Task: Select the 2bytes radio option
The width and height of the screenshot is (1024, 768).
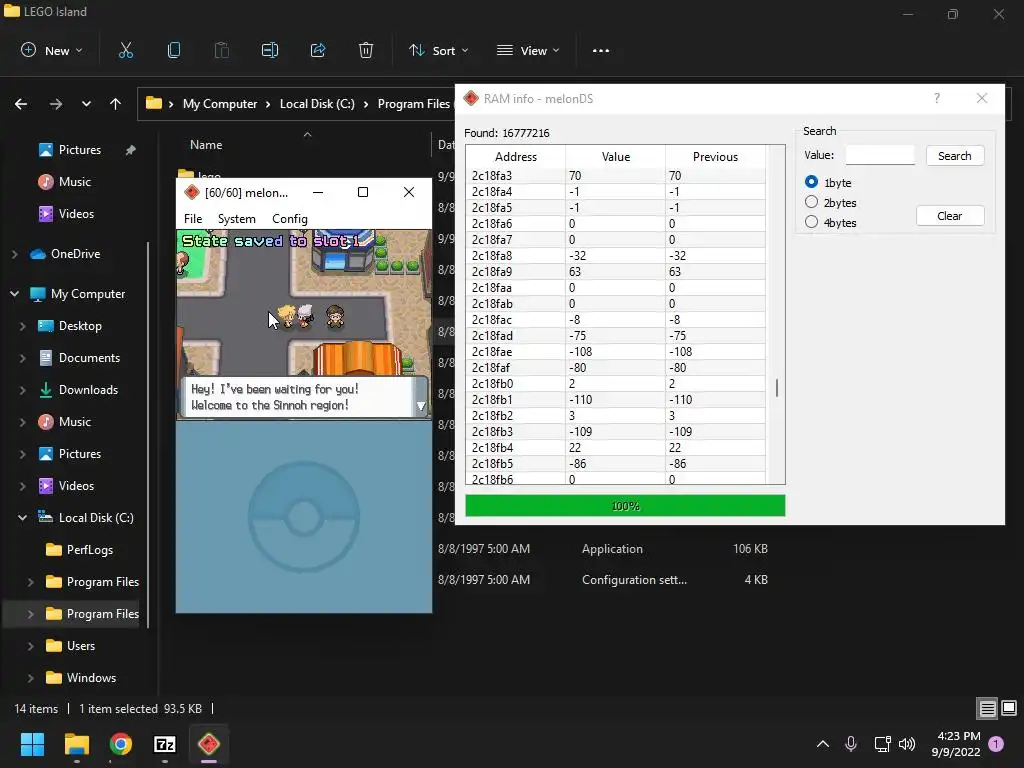Action: pyautogui.click(x=812, y=202)
